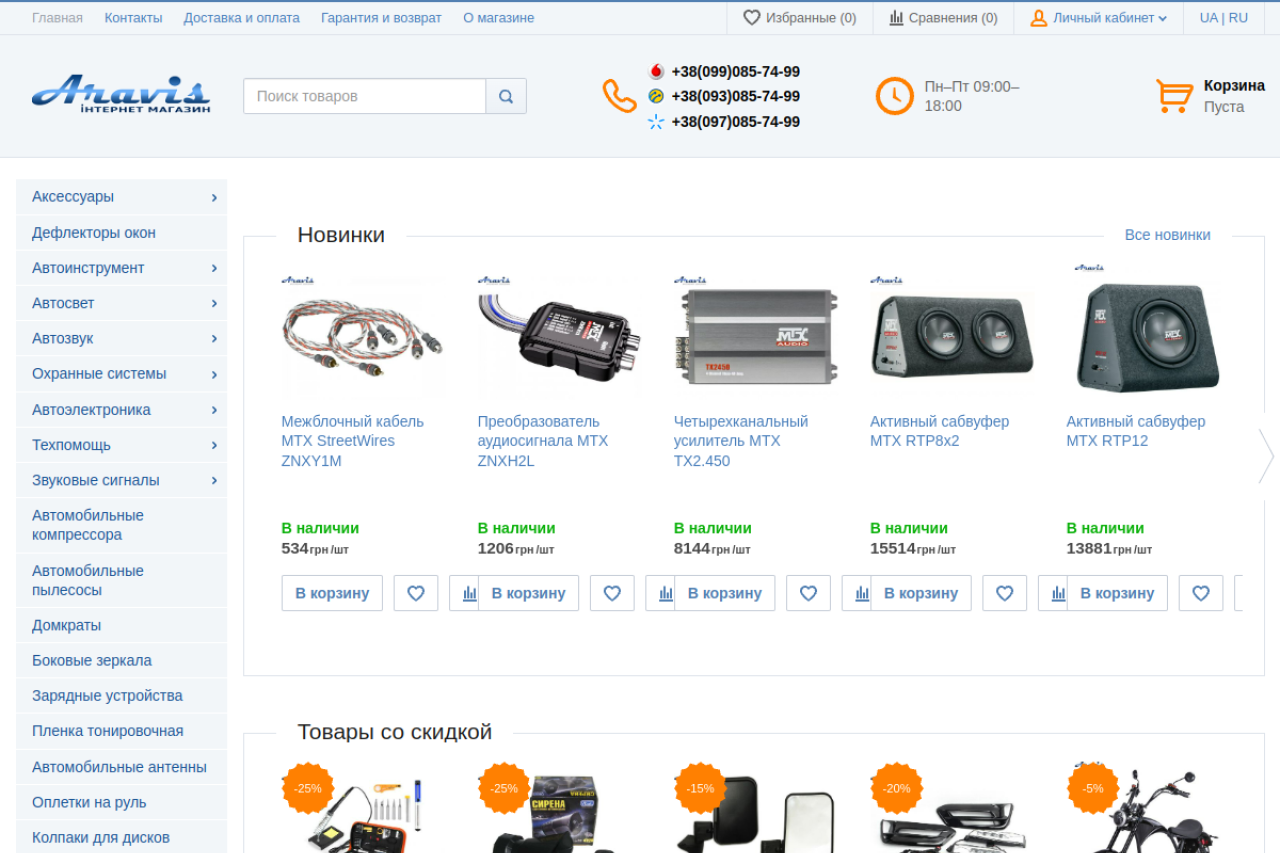
Task: Click the orange phone handset icon
Action: click(619, 96)
